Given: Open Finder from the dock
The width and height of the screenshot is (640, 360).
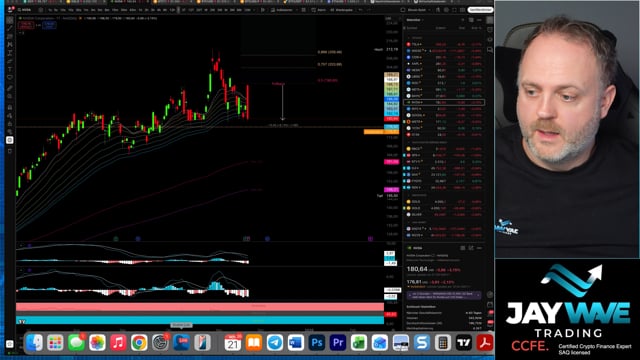Looking at the screenshot, I should click(34, 343).
